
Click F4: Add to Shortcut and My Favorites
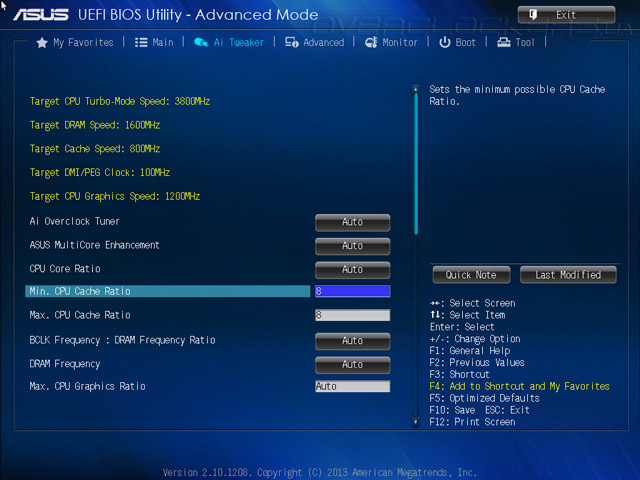pos(519,387)
